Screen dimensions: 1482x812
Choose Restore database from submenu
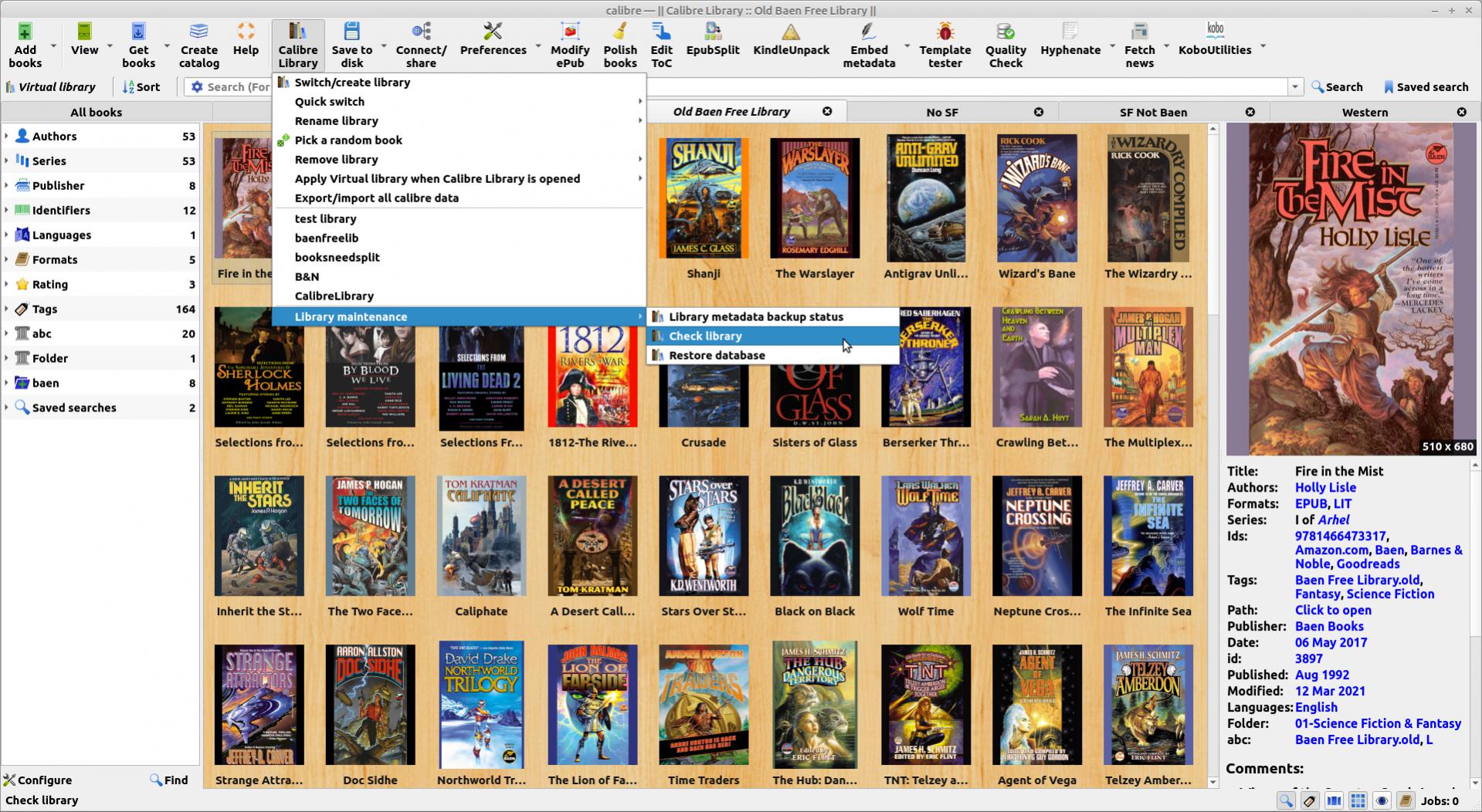tap(772, 355)
